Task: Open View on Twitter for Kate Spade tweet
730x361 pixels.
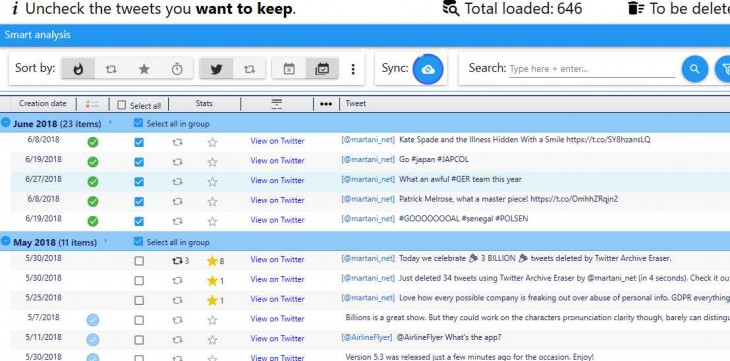Action: pyautogui.click(x=277, y=141)
